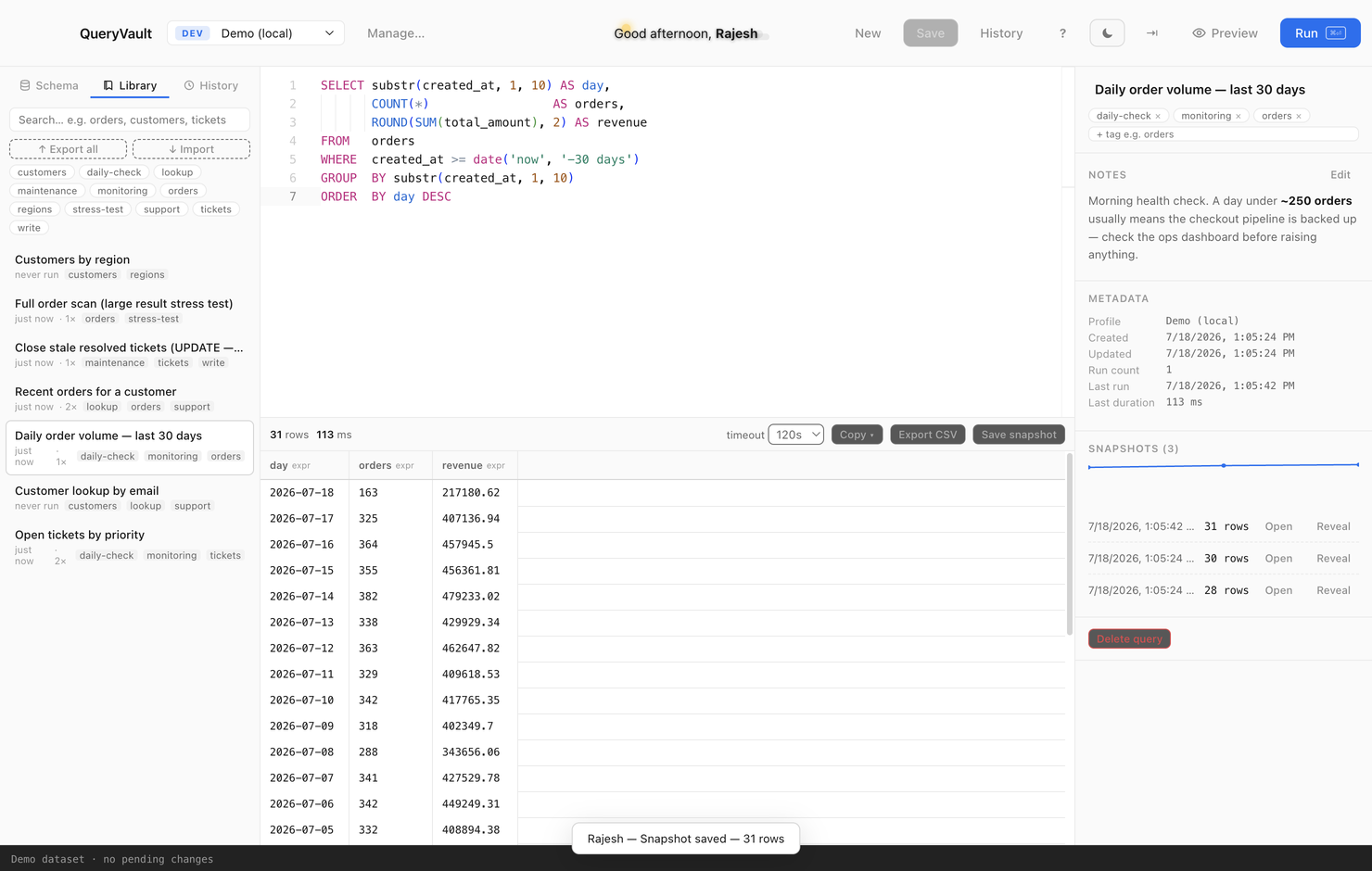Open History in top bar
Image resolution: width=1372 pixels, height=871 pixels.
(x=1001, y=33)
